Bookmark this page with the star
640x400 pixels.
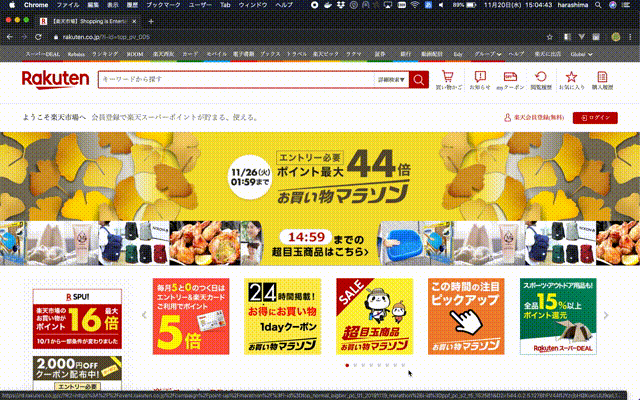click(x=550, y=37)
